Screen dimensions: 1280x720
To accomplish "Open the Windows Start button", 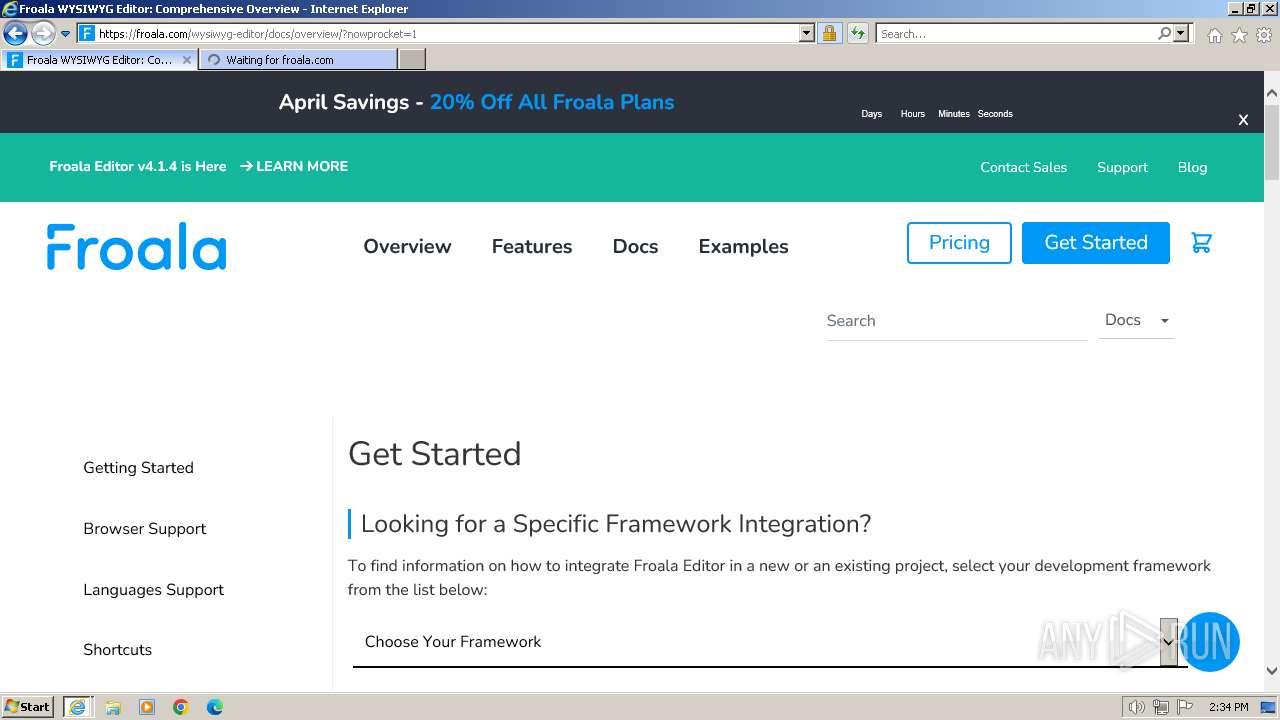I will tap(28, 707).
